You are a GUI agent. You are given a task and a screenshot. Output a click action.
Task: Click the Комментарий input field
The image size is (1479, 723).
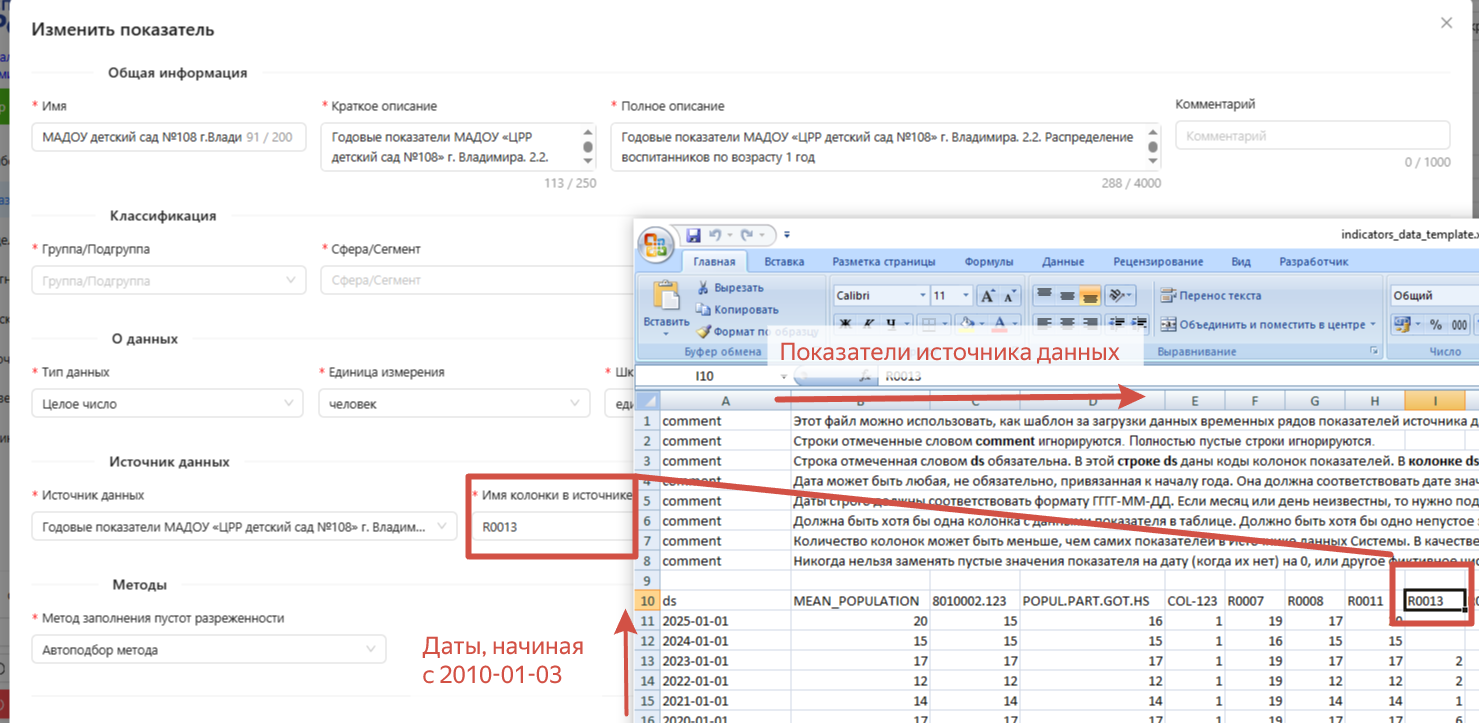(x=1311, y=136)
